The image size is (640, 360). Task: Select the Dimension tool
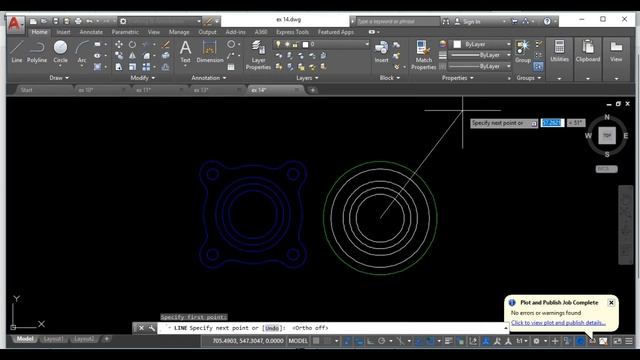209,51
